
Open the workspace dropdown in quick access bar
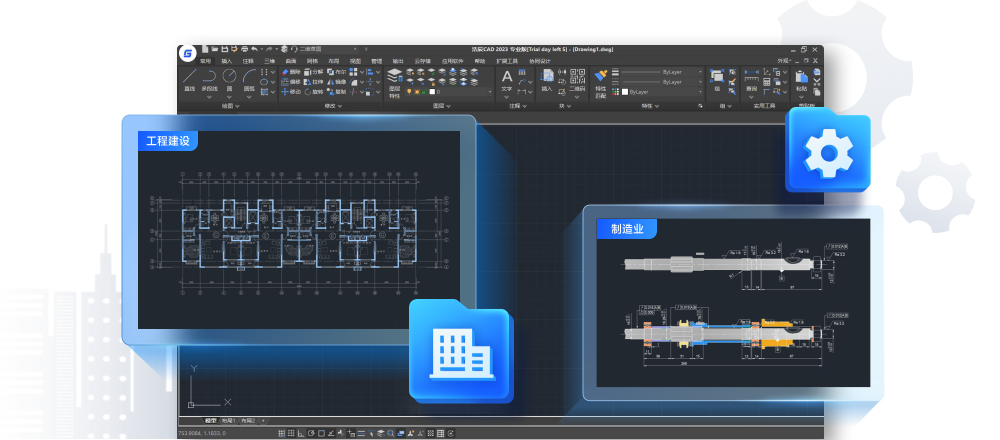(327, 49)
